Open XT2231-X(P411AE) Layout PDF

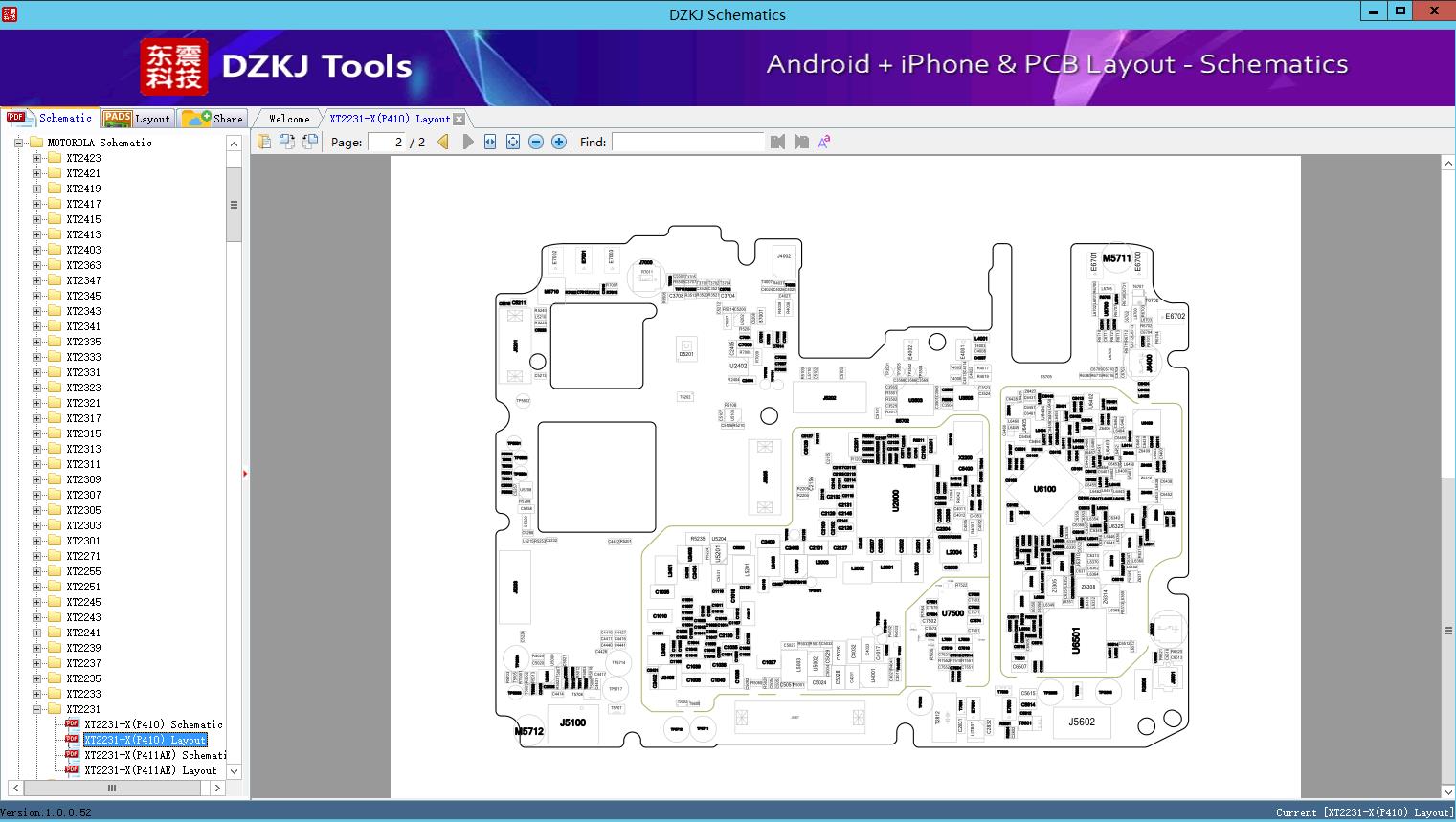click(150, 770)
